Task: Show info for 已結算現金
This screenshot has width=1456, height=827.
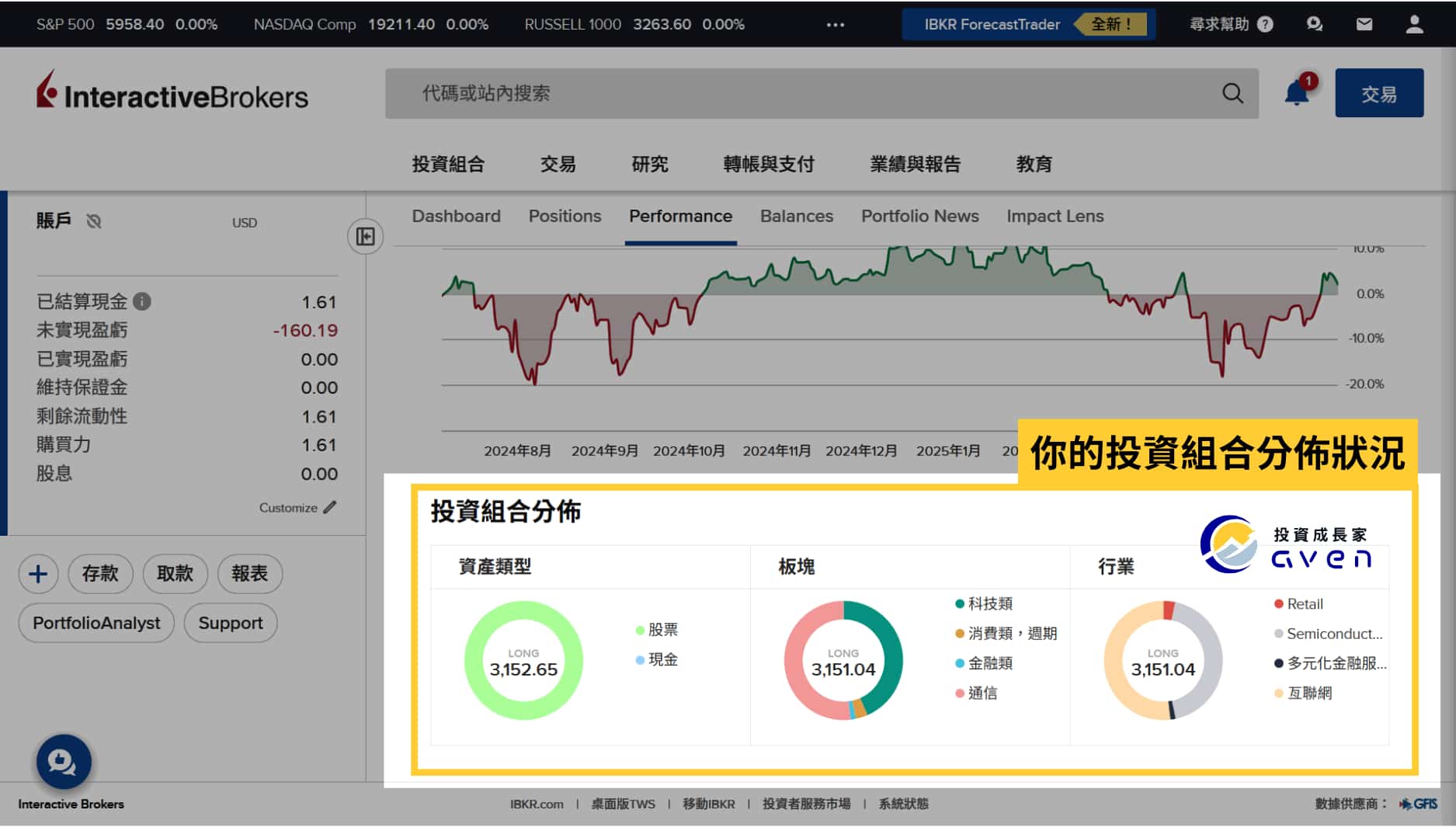Action: [x=141, y=301]
